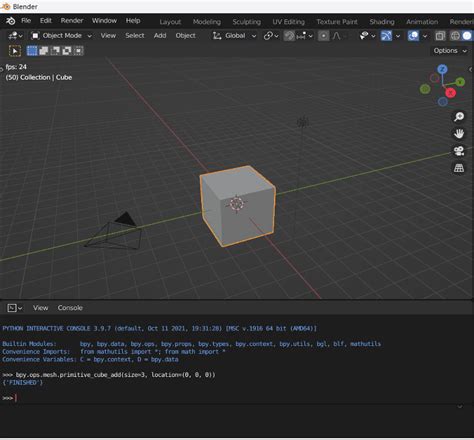
Task: Switch to solid viewport shading
Action: (x=467, y=36)
